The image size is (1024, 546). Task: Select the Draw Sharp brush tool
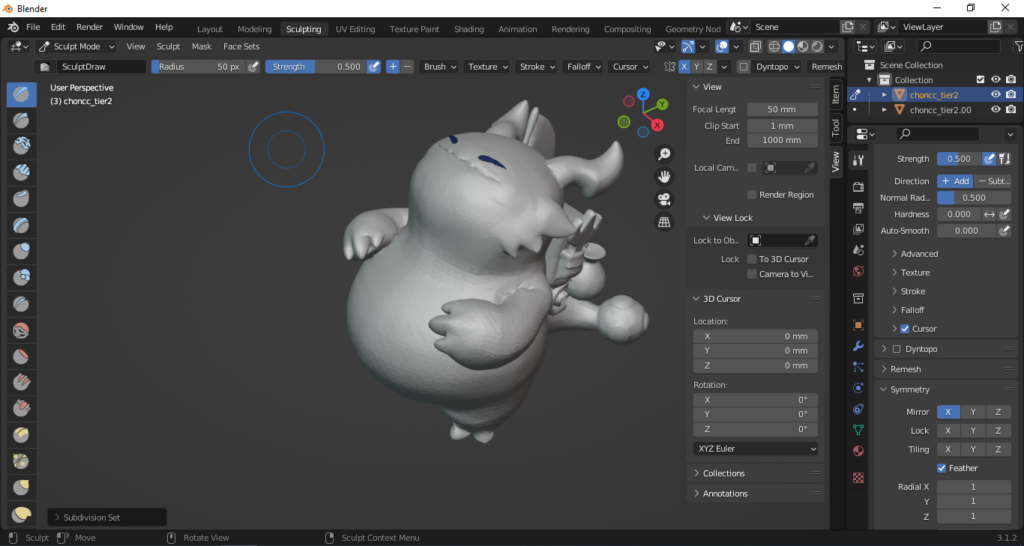tap(22, 121)
